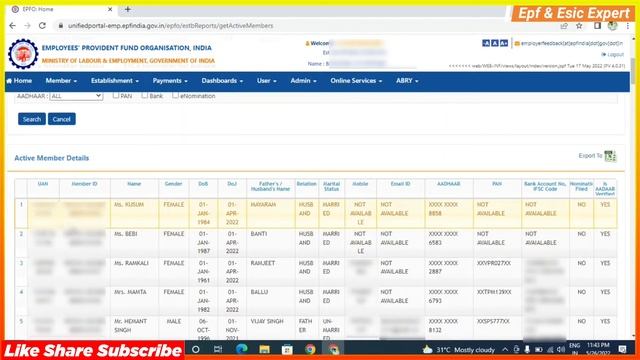640x360 pixels.
Task: Open Cortana search circle on taskbar
Action: 196,349
